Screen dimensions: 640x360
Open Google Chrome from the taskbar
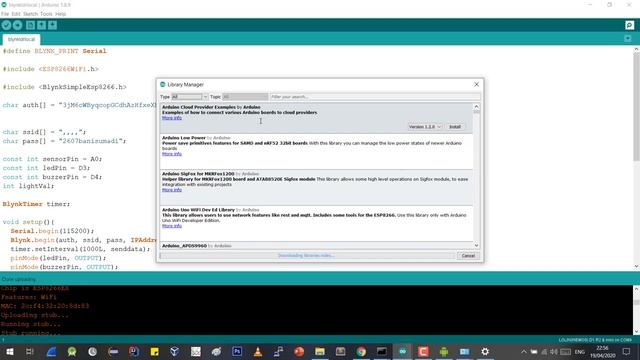(361, 351)
